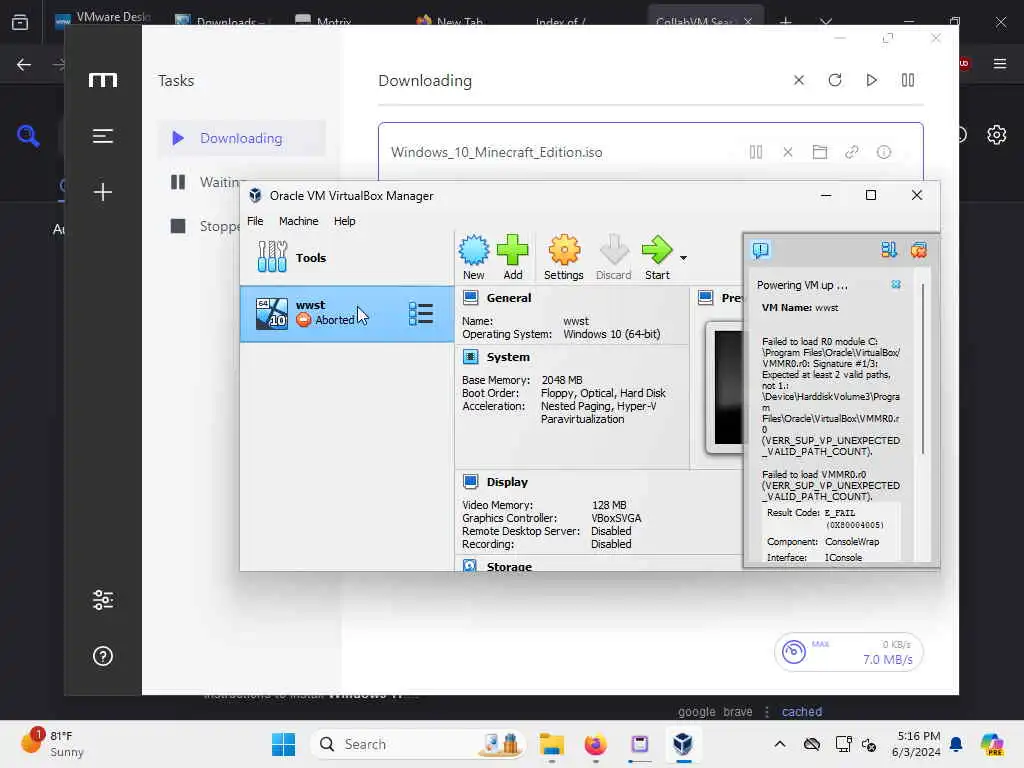Add a new download task plus icon
1024x768 pixels.
103,192
